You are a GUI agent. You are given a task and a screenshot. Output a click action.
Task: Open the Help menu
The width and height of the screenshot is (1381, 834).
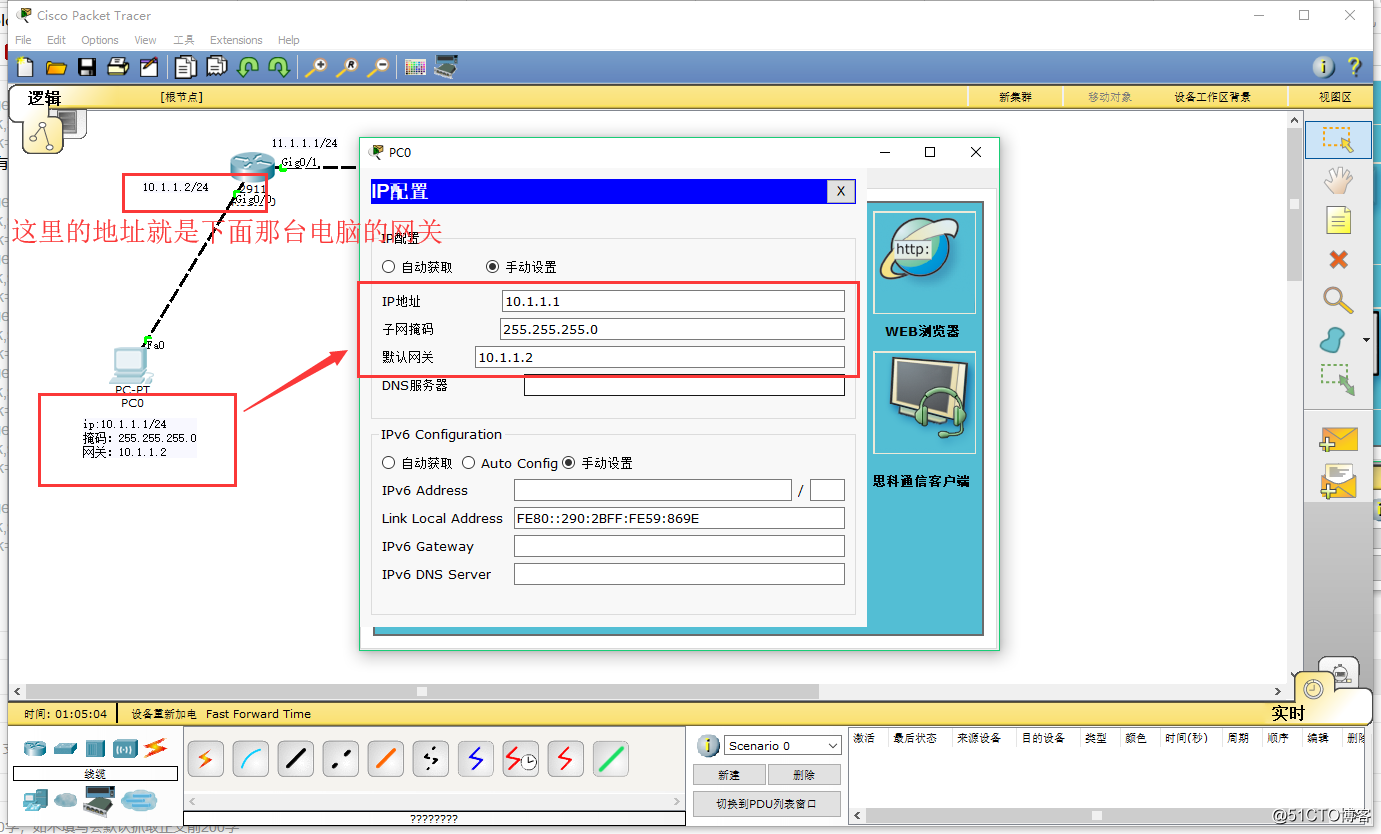coord(289,40)
